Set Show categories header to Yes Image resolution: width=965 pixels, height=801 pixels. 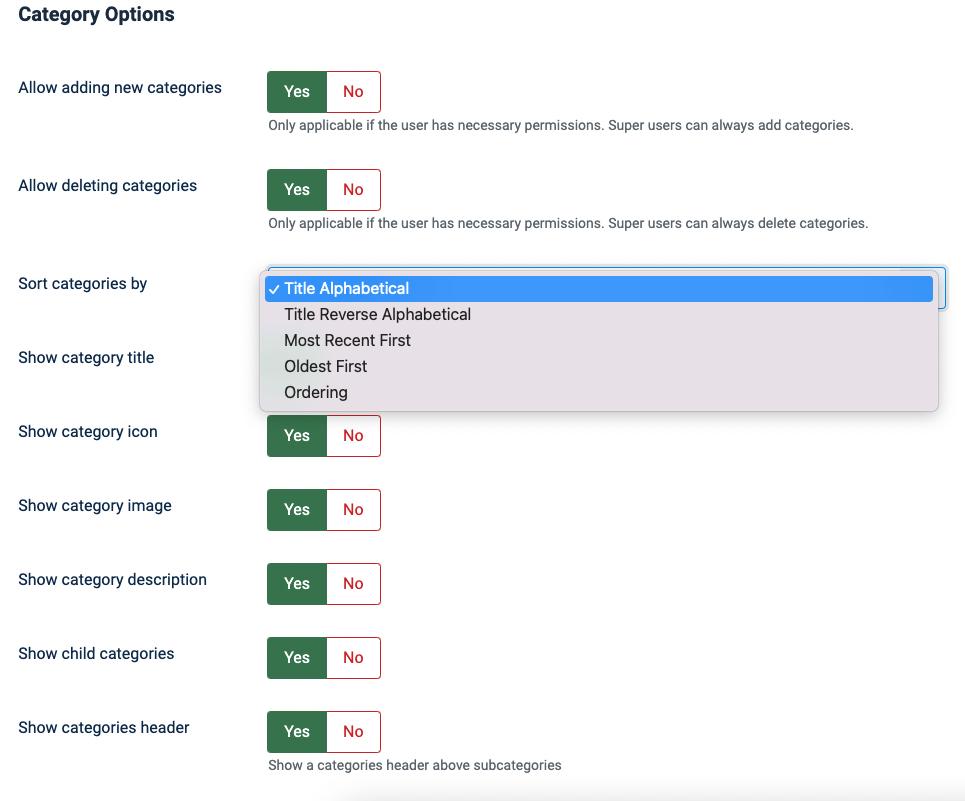[x=297, y=731]
